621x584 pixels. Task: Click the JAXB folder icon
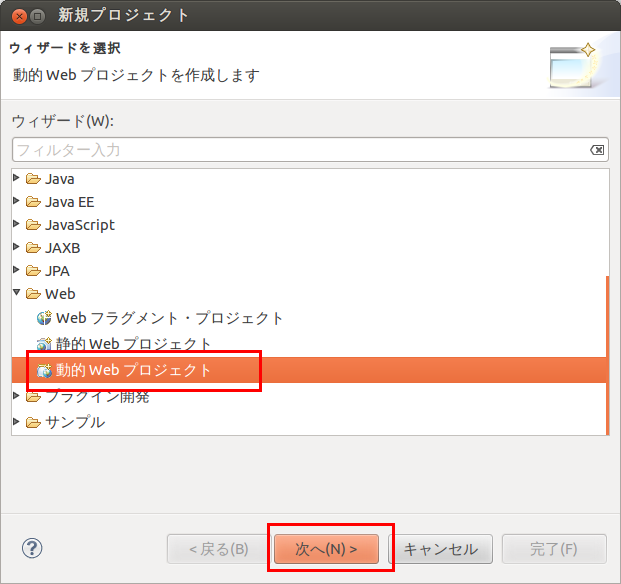(x=33, y=248)
